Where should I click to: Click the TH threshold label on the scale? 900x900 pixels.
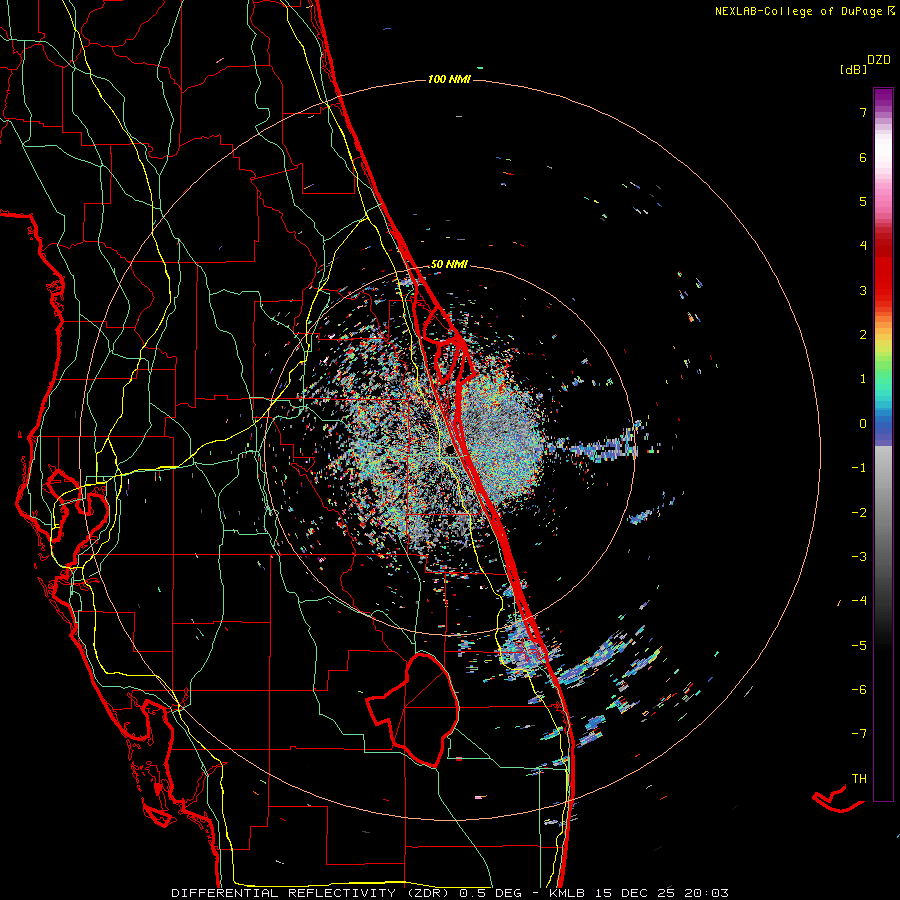tap(859, 778)
